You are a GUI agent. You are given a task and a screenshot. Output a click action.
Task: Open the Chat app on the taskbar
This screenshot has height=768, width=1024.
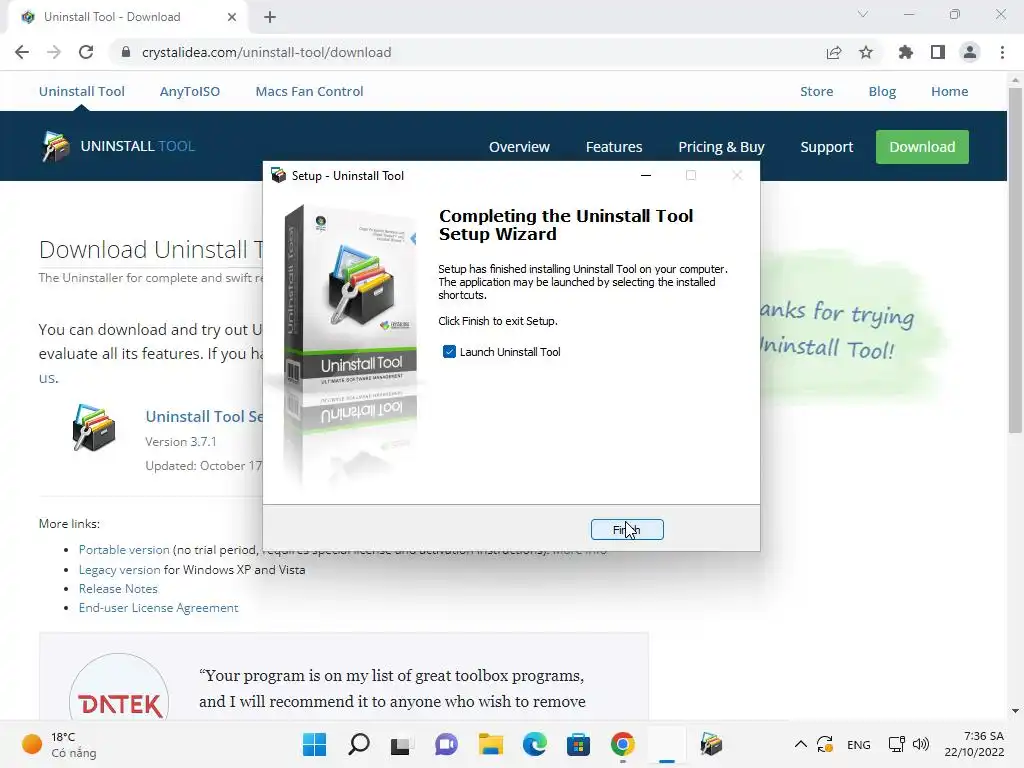point(446,744)
